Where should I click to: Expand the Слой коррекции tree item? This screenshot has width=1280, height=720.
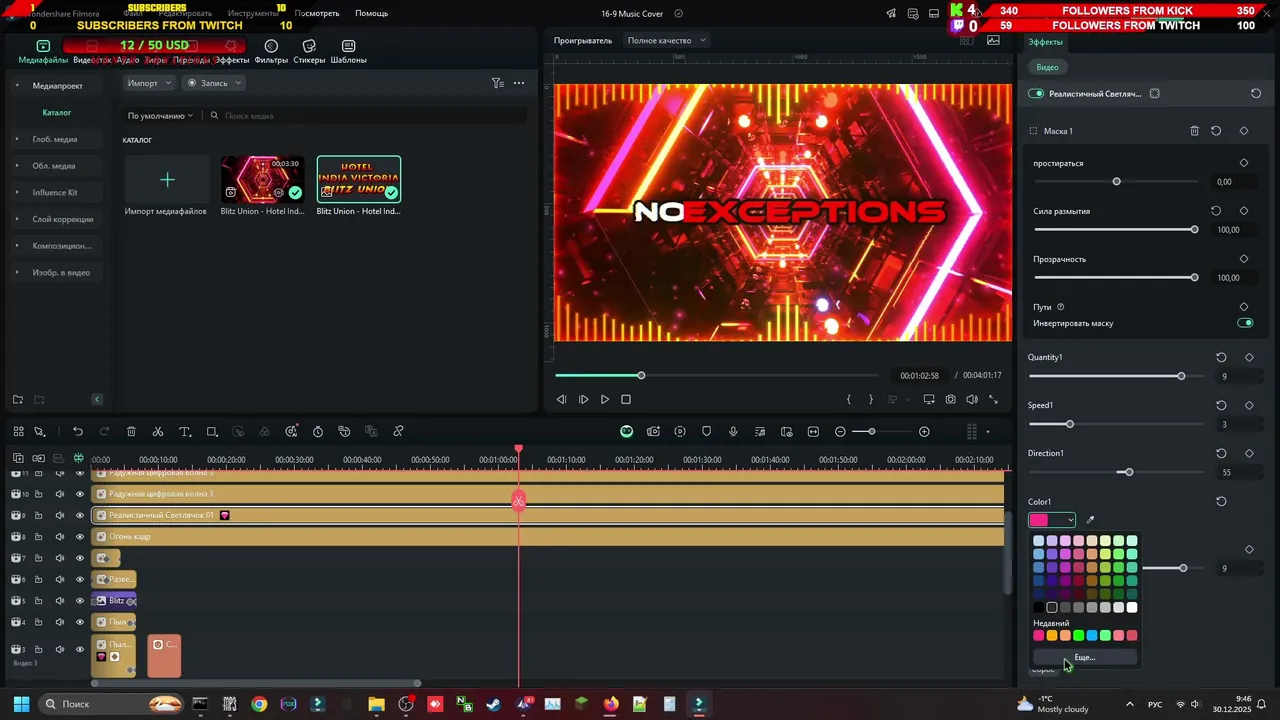(16, 219)
